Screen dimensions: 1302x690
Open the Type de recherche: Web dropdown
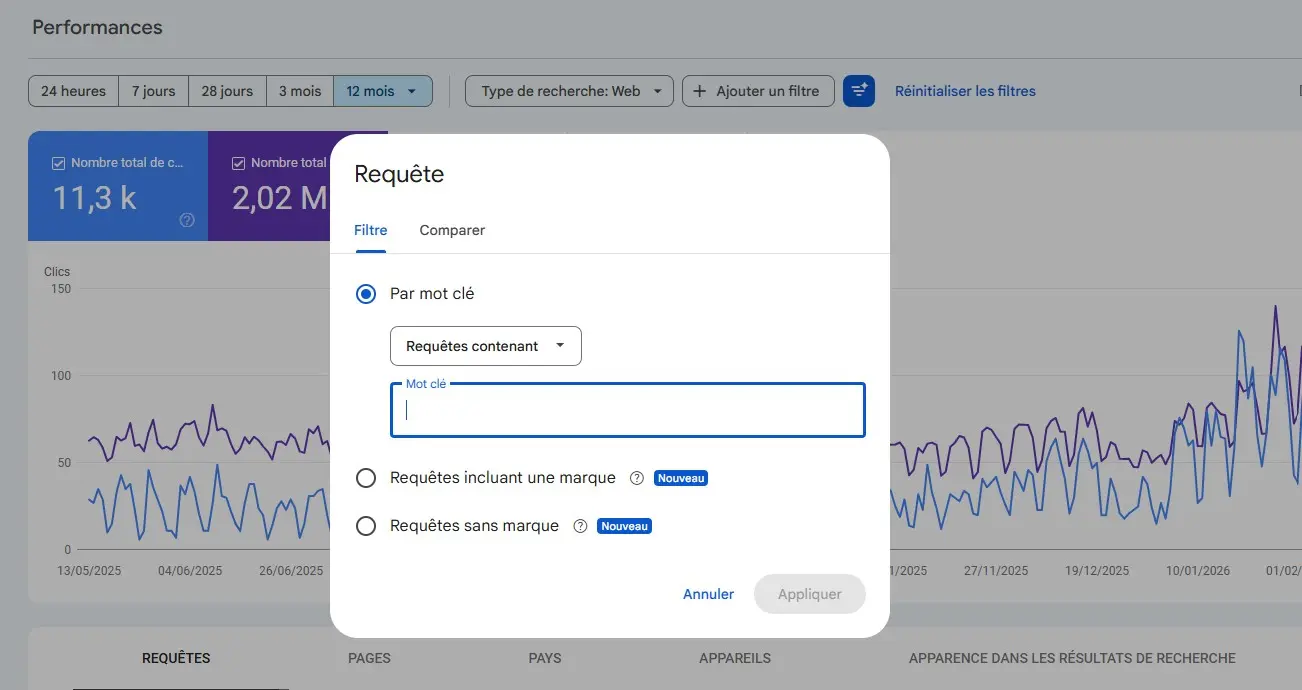click(x=568, y=91)
